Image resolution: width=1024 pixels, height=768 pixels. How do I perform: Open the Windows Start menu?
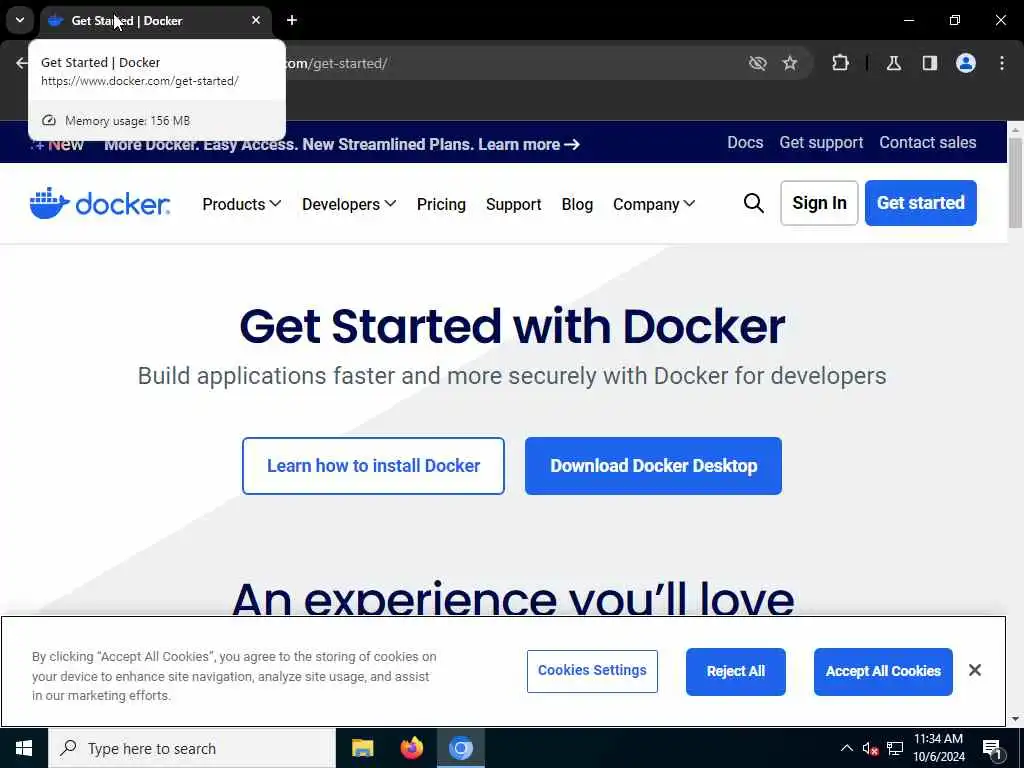pos(24,748)
